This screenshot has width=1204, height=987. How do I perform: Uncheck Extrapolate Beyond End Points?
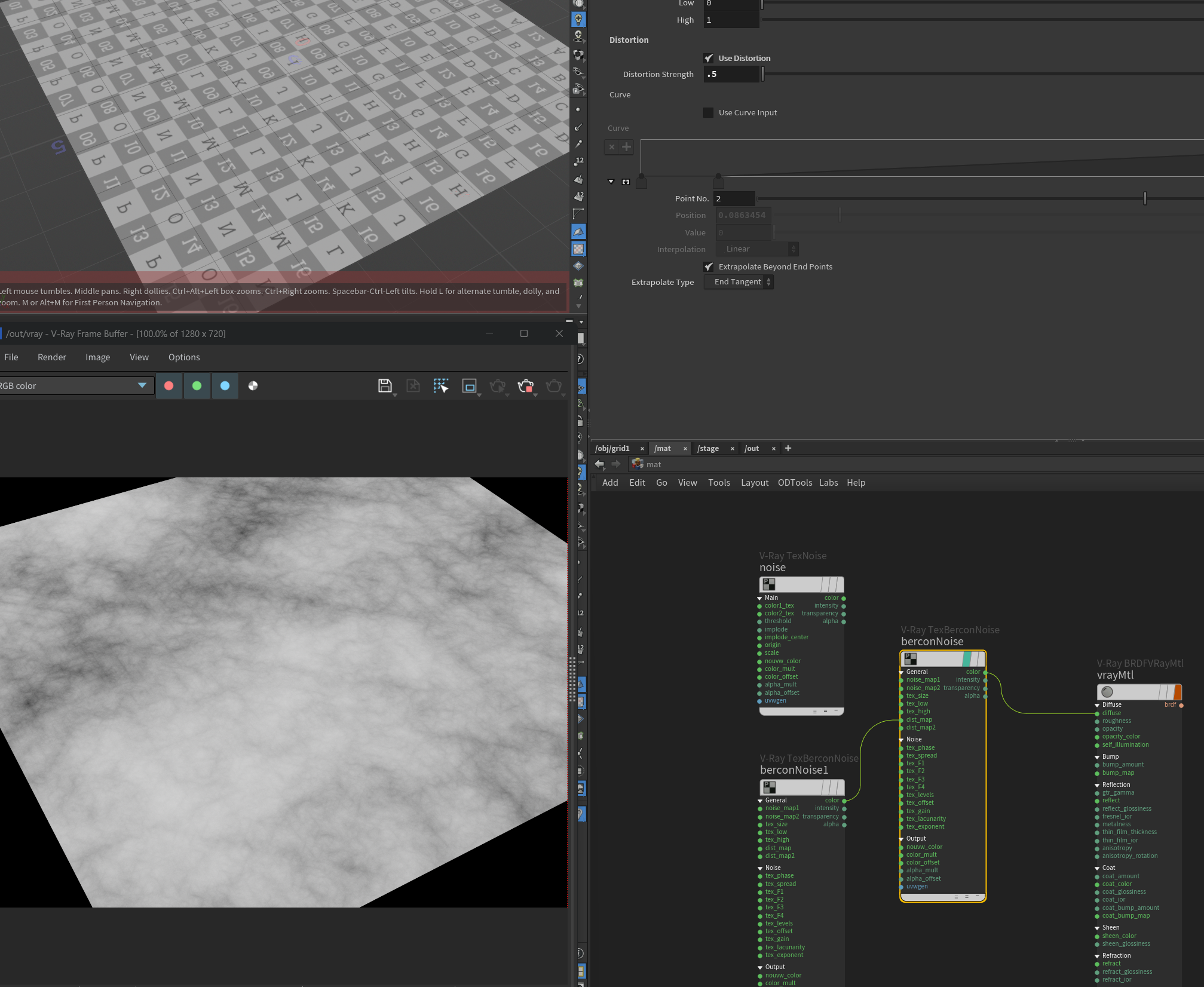tap(709, 267)
